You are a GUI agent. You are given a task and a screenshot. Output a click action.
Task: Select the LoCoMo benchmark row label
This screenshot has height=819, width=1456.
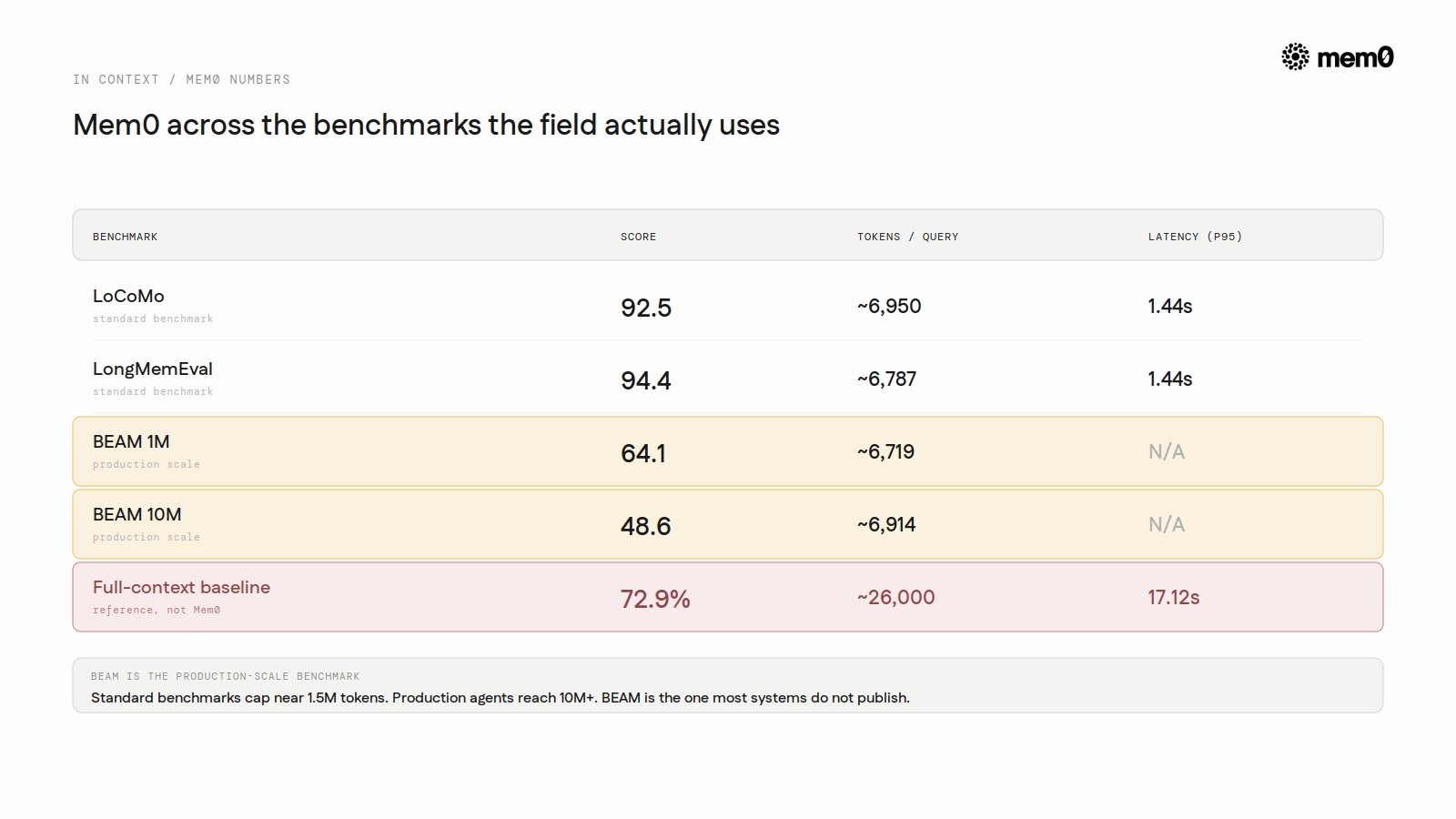pyautogui.click(x=128, y=296)
